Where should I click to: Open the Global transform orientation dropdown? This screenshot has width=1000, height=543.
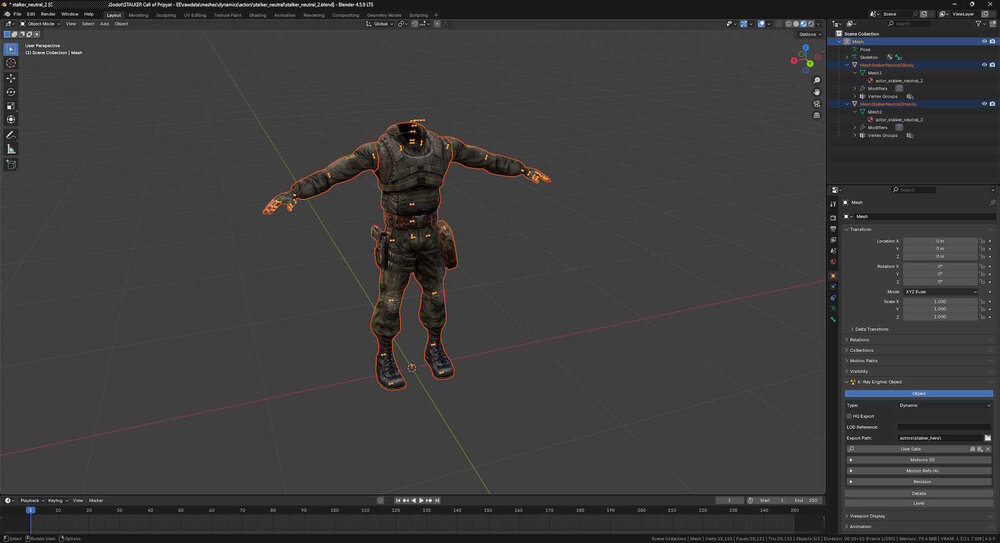[379, 24]
